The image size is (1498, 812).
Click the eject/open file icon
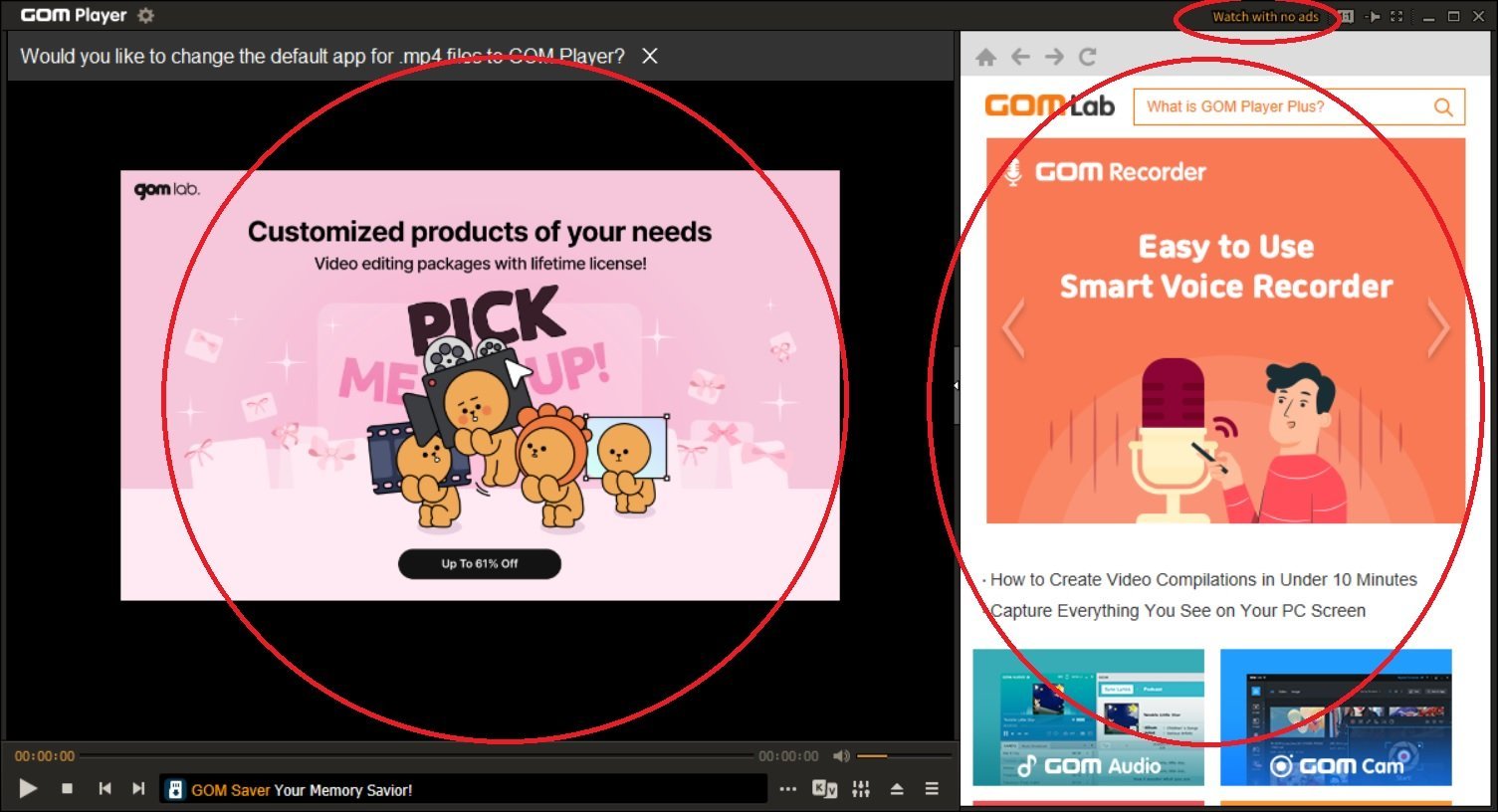tap(897, 789)
